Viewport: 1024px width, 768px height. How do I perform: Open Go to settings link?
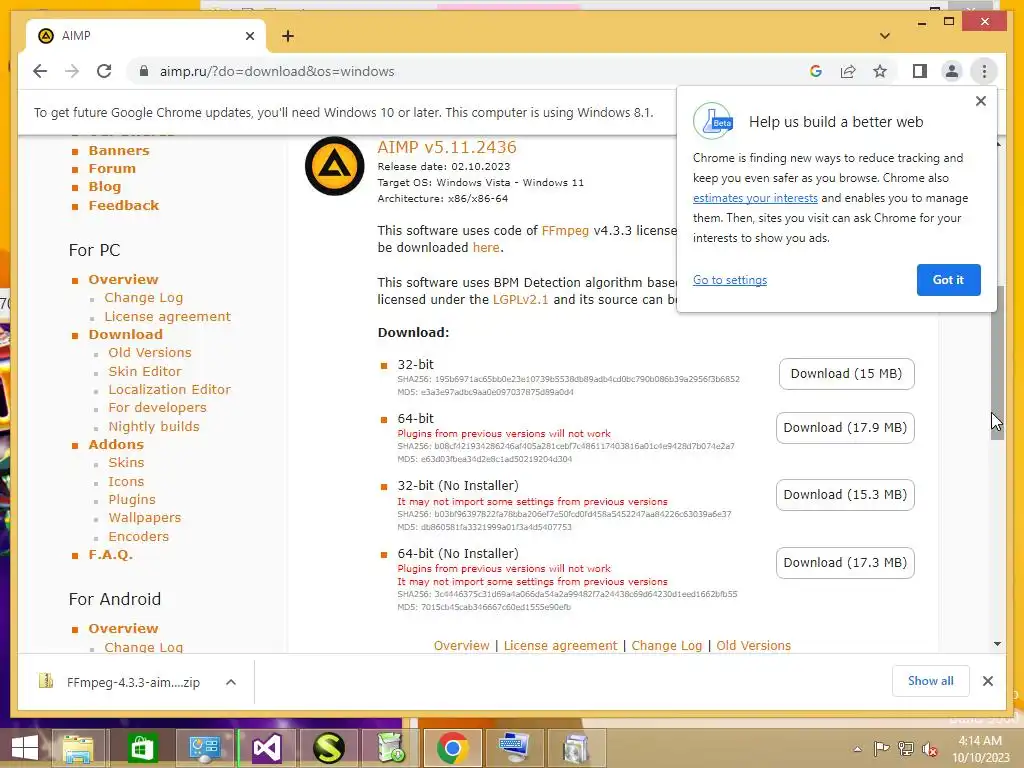coord(729,280)
